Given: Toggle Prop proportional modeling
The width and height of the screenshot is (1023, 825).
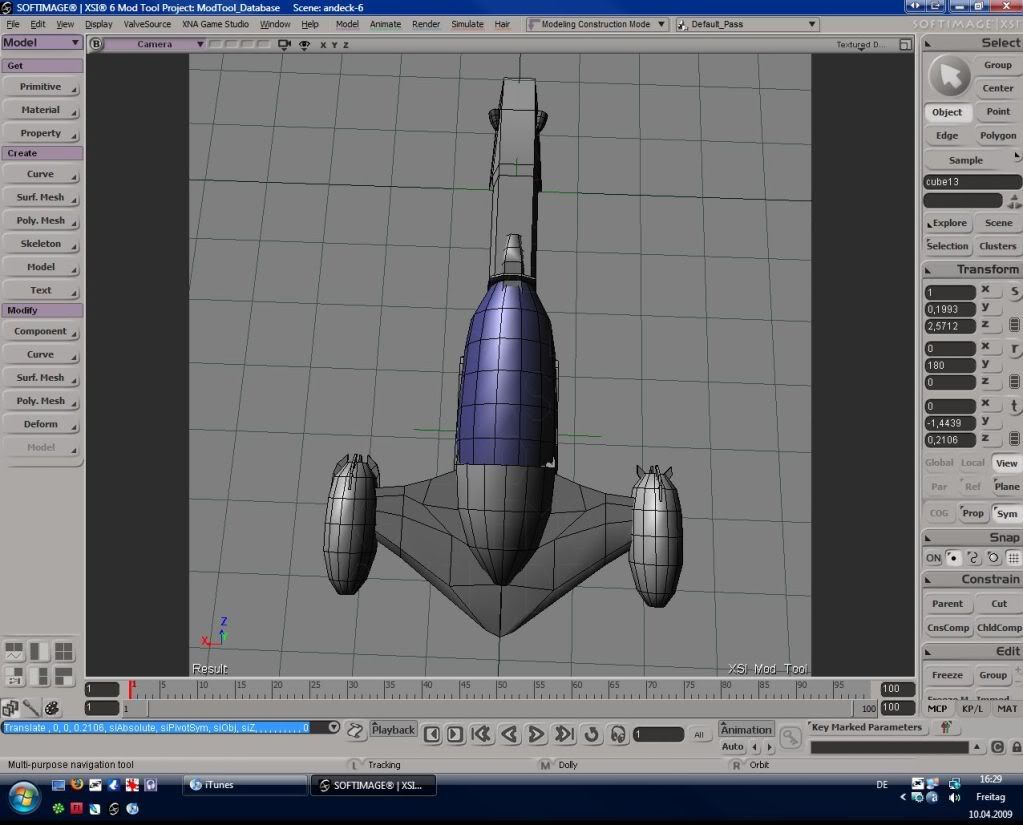Looking at the screenshot, I should click(x=972, y=514).
